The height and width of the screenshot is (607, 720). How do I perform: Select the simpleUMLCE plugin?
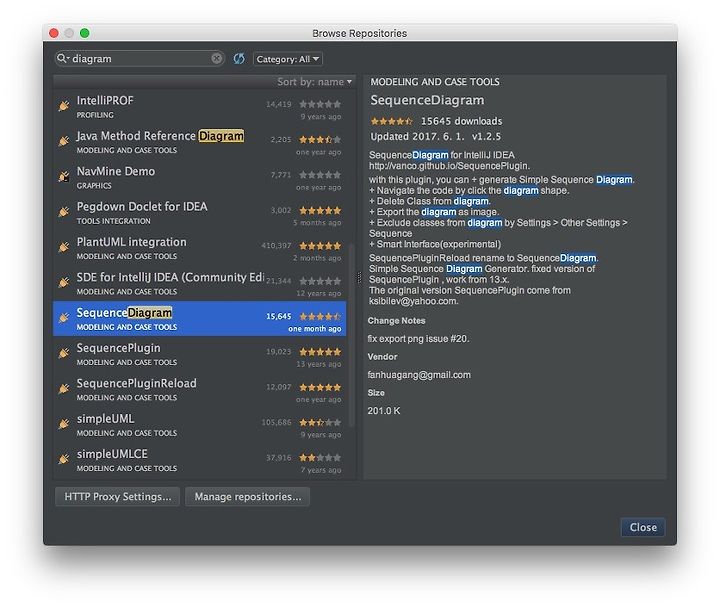[x=200, y=460]
